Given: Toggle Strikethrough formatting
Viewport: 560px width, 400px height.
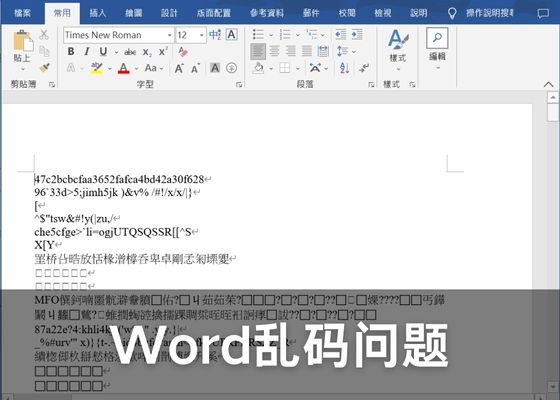Looking at the screenshot, I should tap(130, 52).
